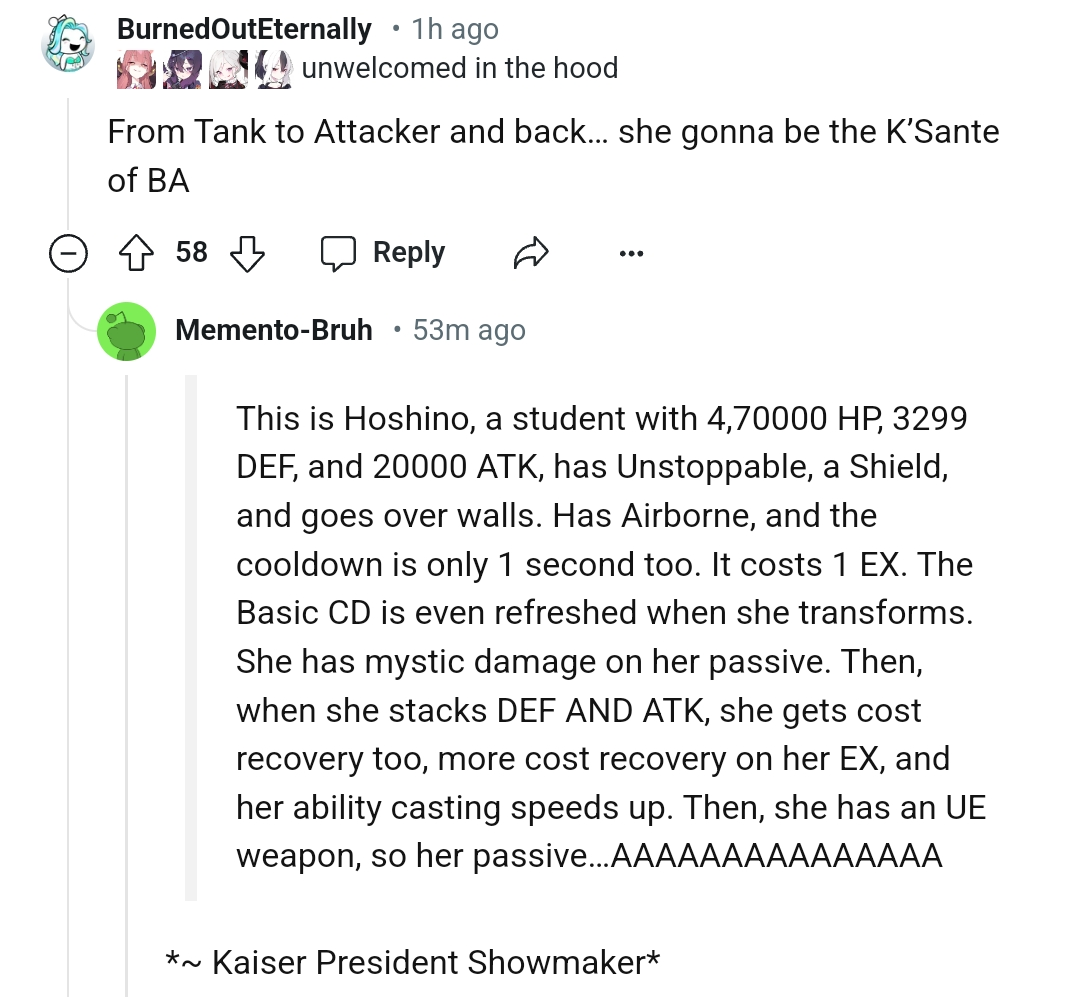Click the pink-haired character flair emoji
Image resolution: width=1080 pixels, height=997 pixels.
coord(136,69)
